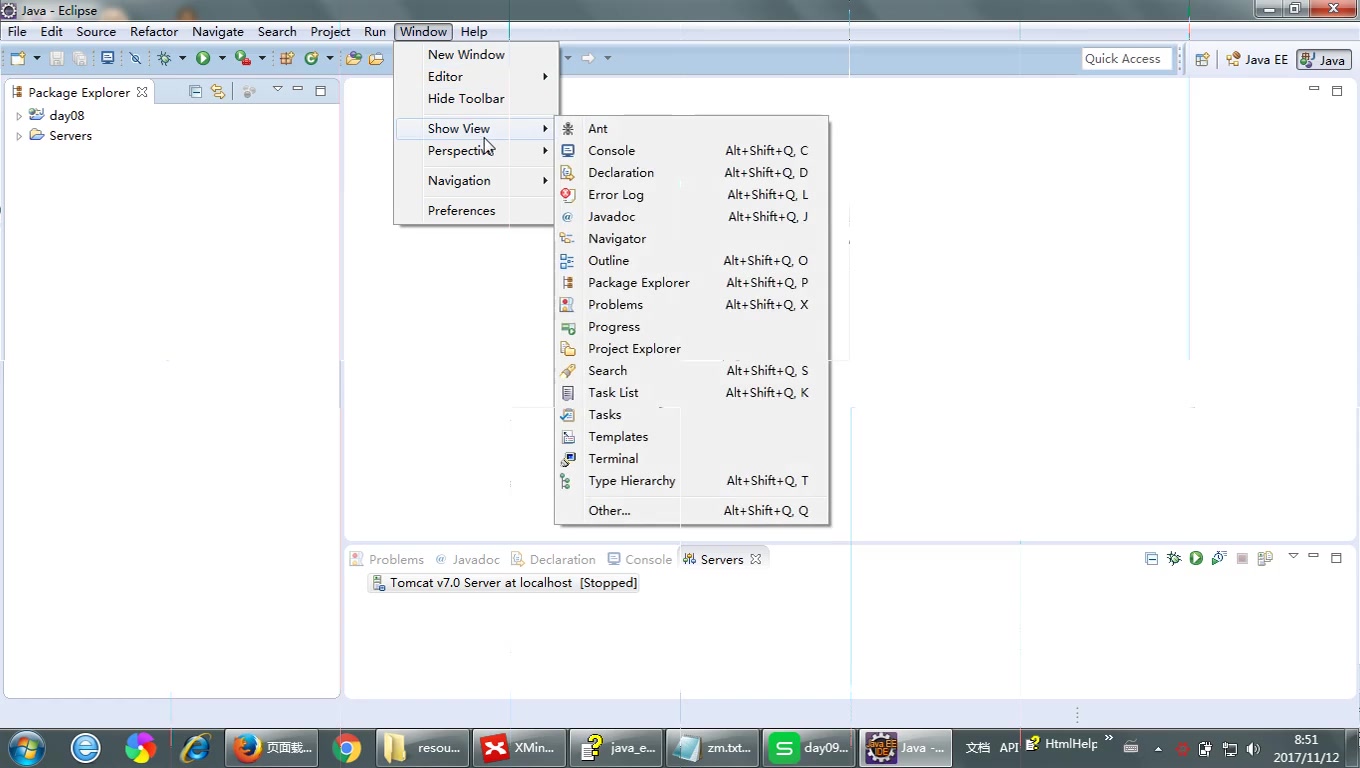The width and height of the screenshot is (1360, 768).
Task: Click Hide Toolbar in Window menu
Action: tap(476, 99)
